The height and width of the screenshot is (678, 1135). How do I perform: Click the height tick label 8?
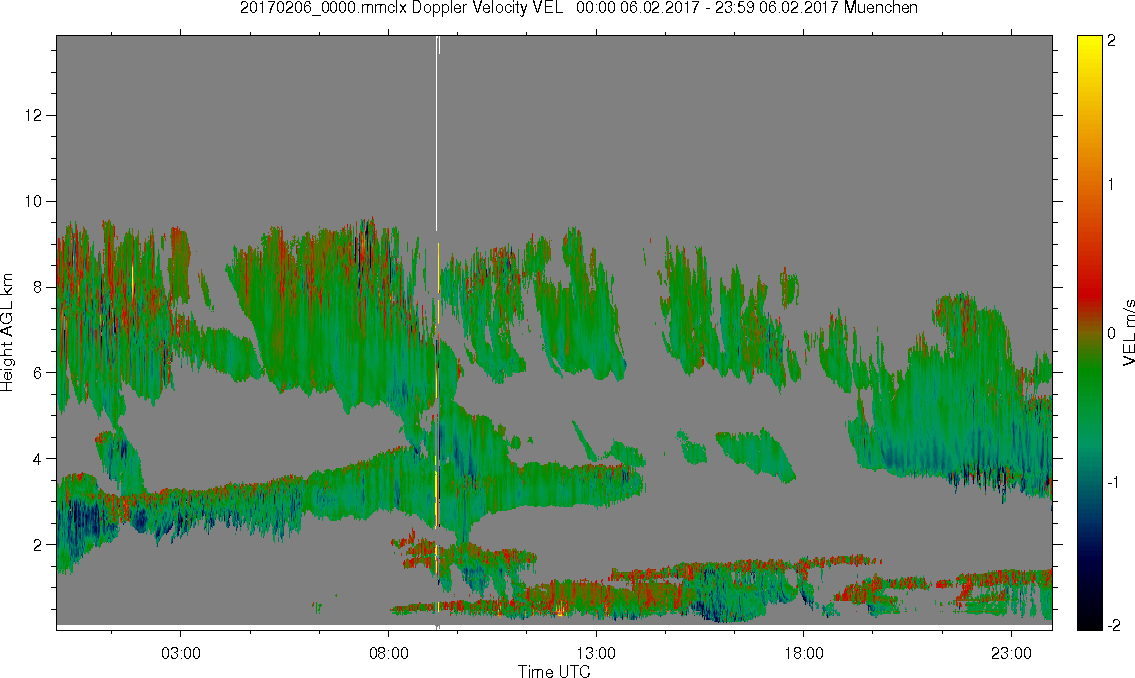coord(38,287)
